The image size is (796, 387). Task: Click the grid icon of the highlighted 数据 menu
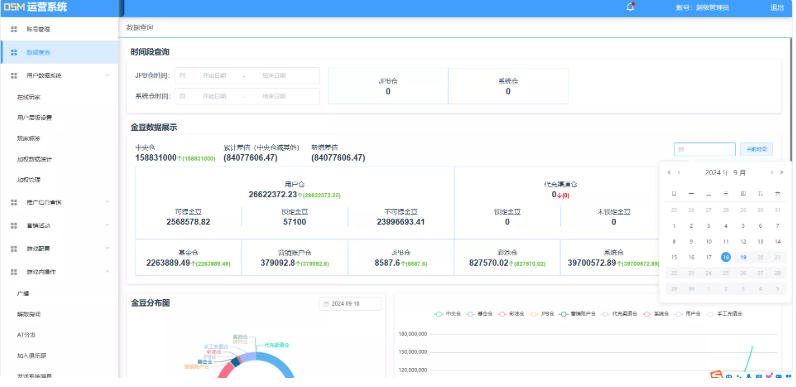14,52
